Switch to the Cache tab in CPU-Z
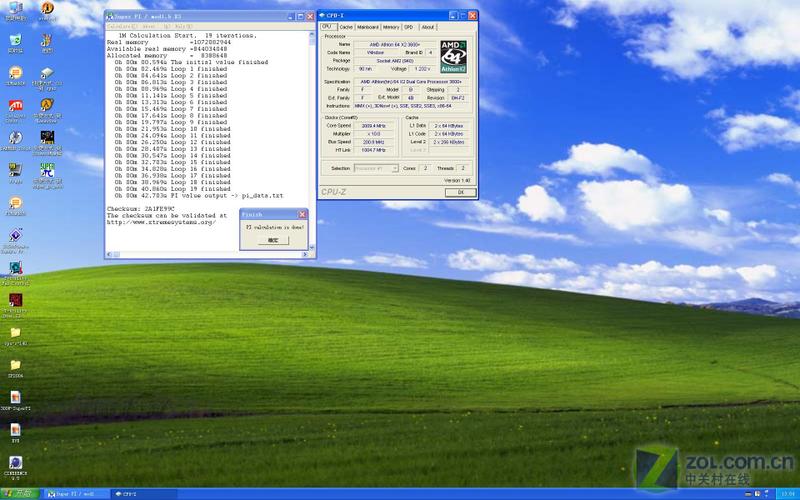The width and height of the screenshot is (800, 500). (346, 27)
